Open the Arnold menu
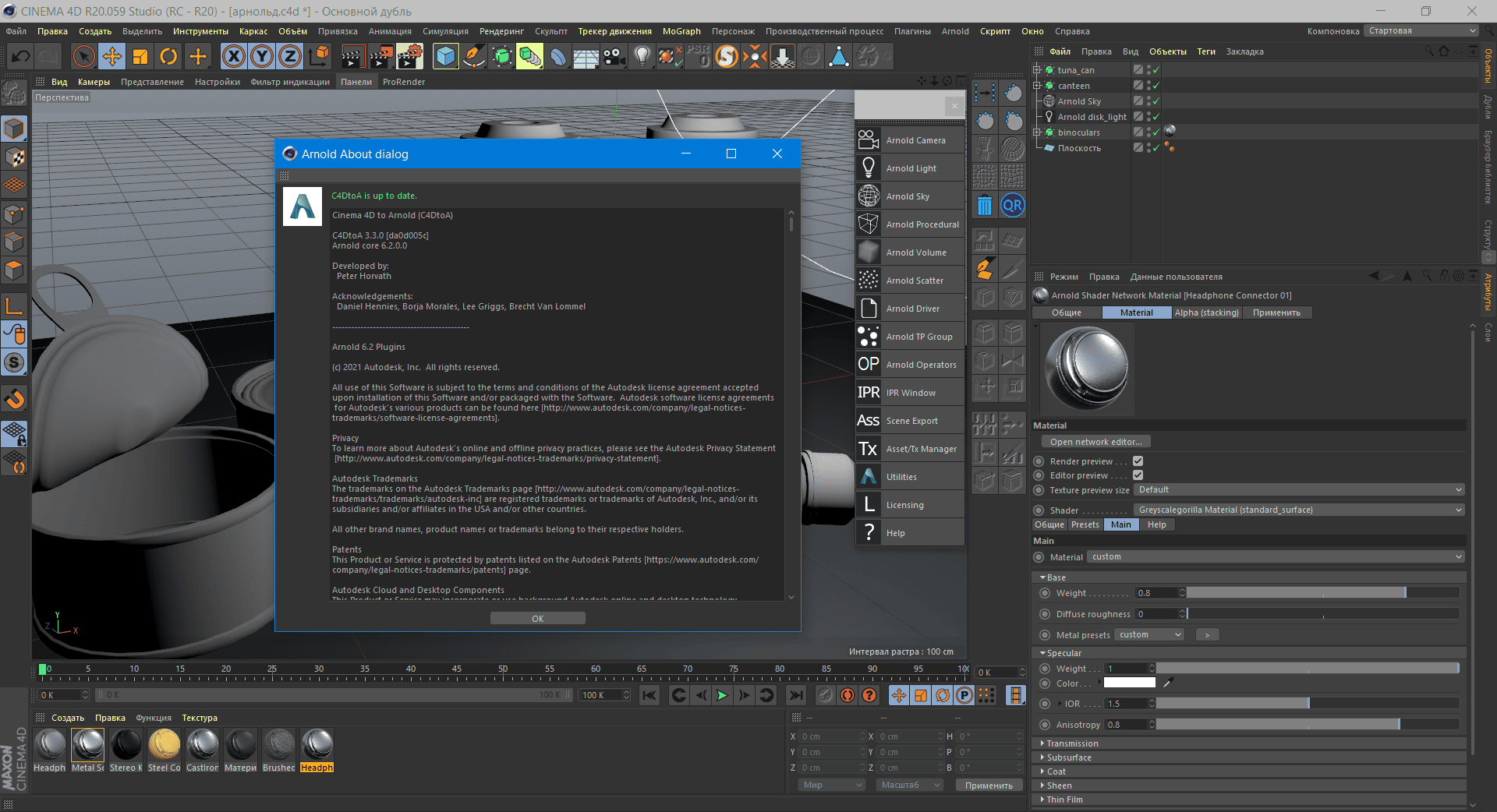The image size is (1497, 812). pyautogui.click(x=955, y=31)
